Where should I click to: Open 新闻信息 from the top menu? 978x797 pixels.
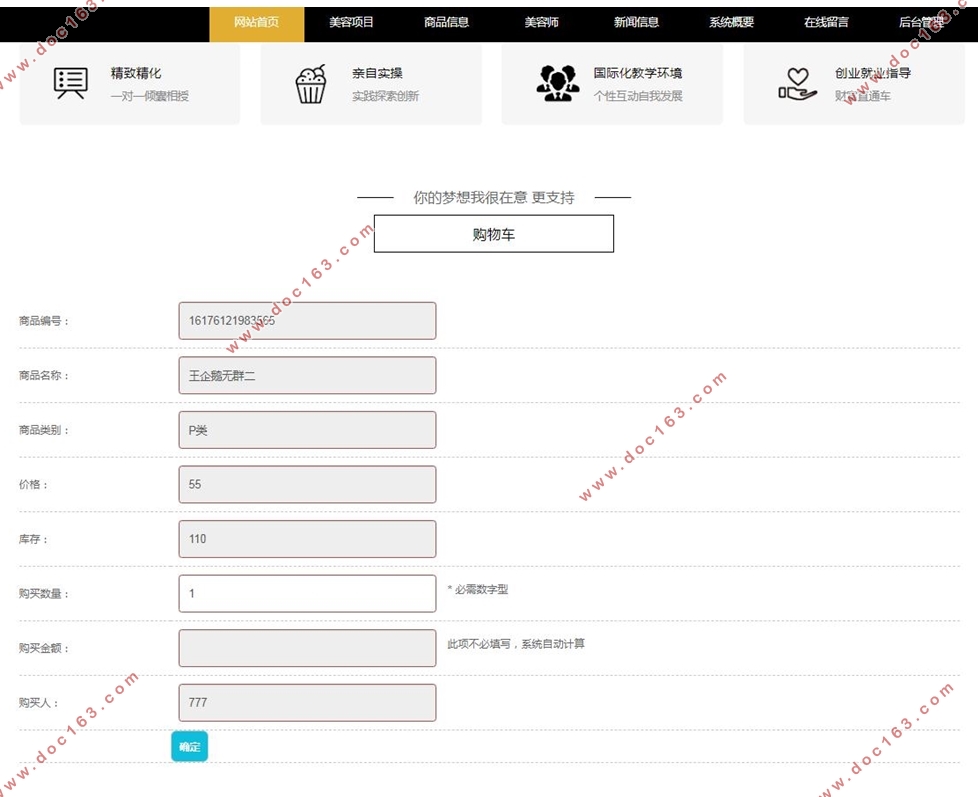pyautogui.click(x=636, y=22)
